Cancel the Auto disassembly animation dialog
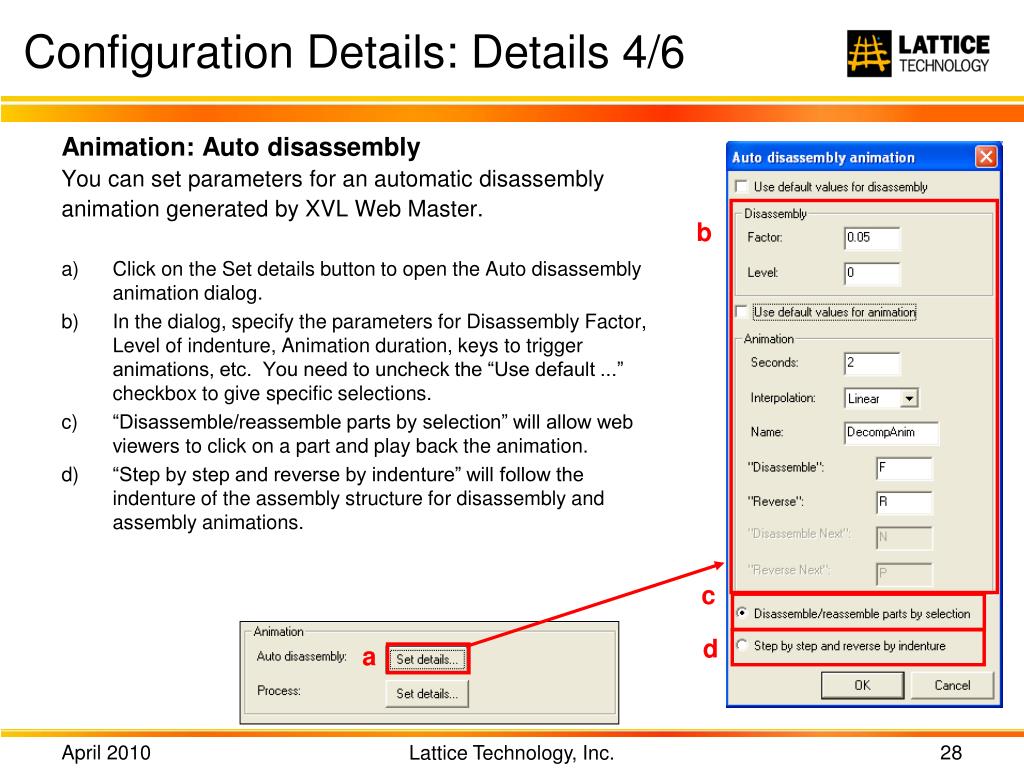Image resolution: width=1024 pixels, height=768 pixels. [952, 685]
